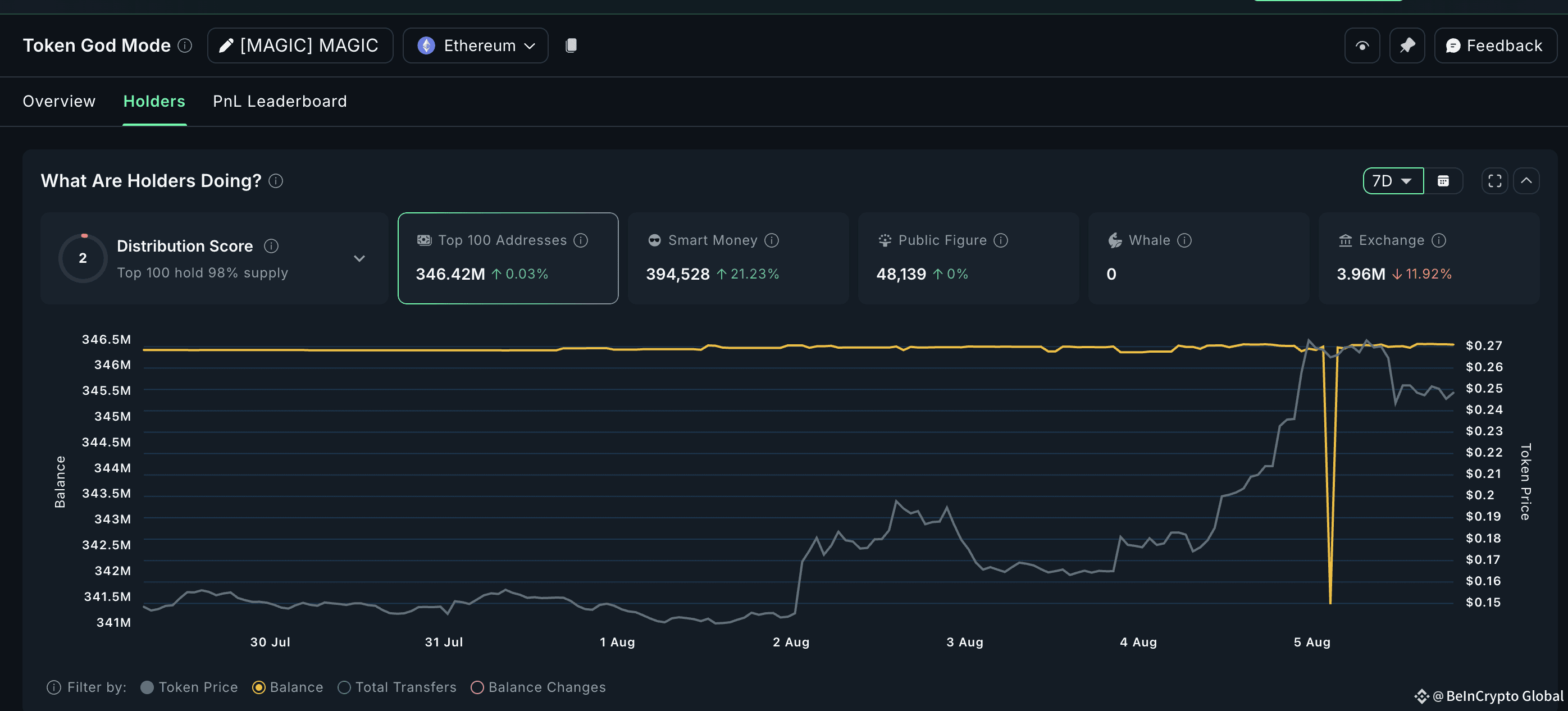The width and height of the screenshot is (1568, 711).
Task: Switch to the Overview tab
Action: (x=59, y=101)
